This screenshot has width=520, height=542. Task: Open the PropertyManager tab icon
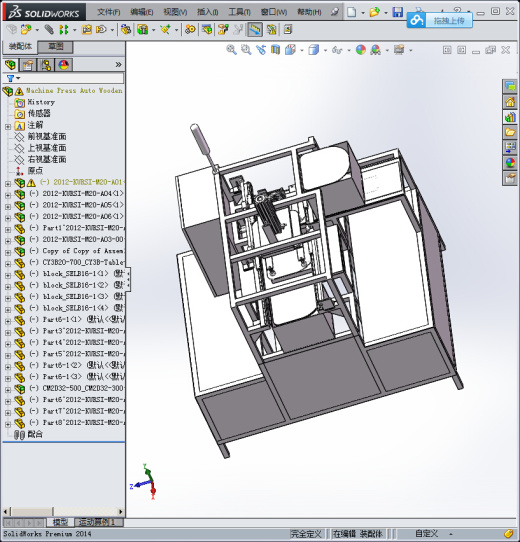point(28,65)
